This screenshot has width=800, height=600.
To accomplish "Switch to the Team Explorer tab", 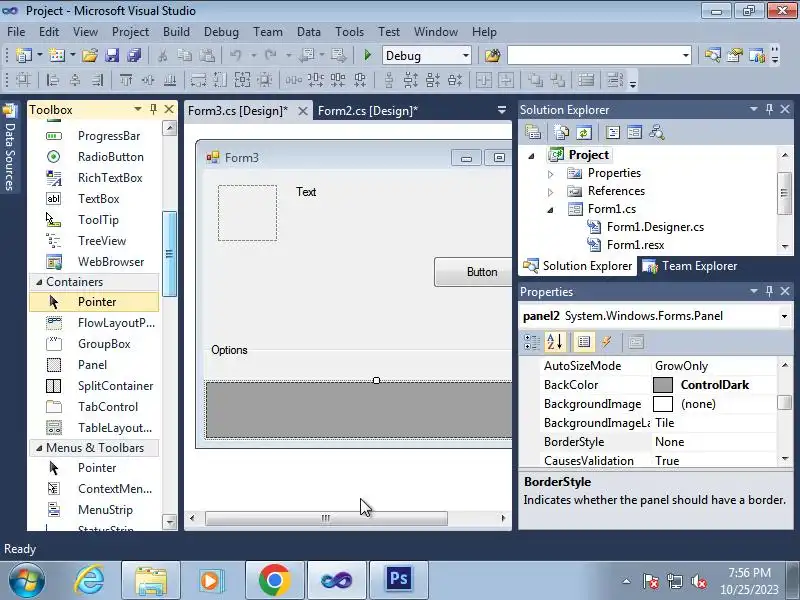I will pos(690,266).
